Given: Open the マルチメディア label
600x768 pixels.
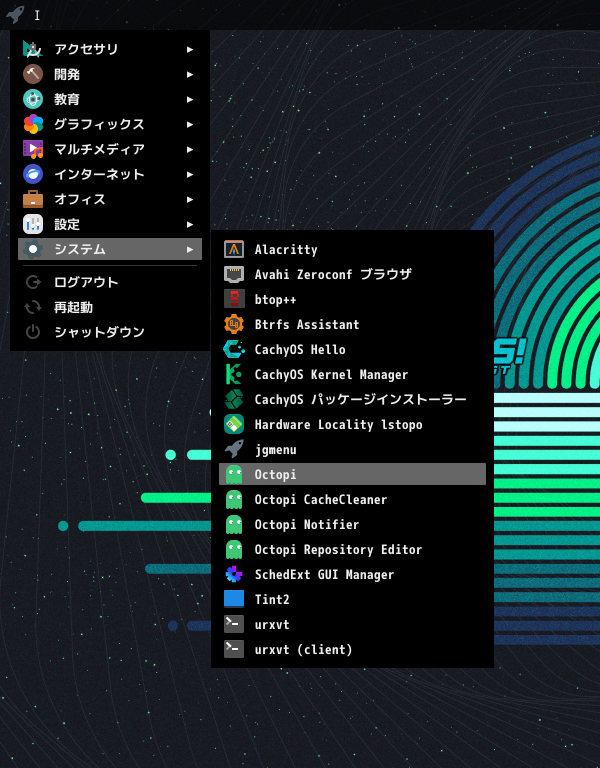Looking at the screenshot, I should [99, 149].
